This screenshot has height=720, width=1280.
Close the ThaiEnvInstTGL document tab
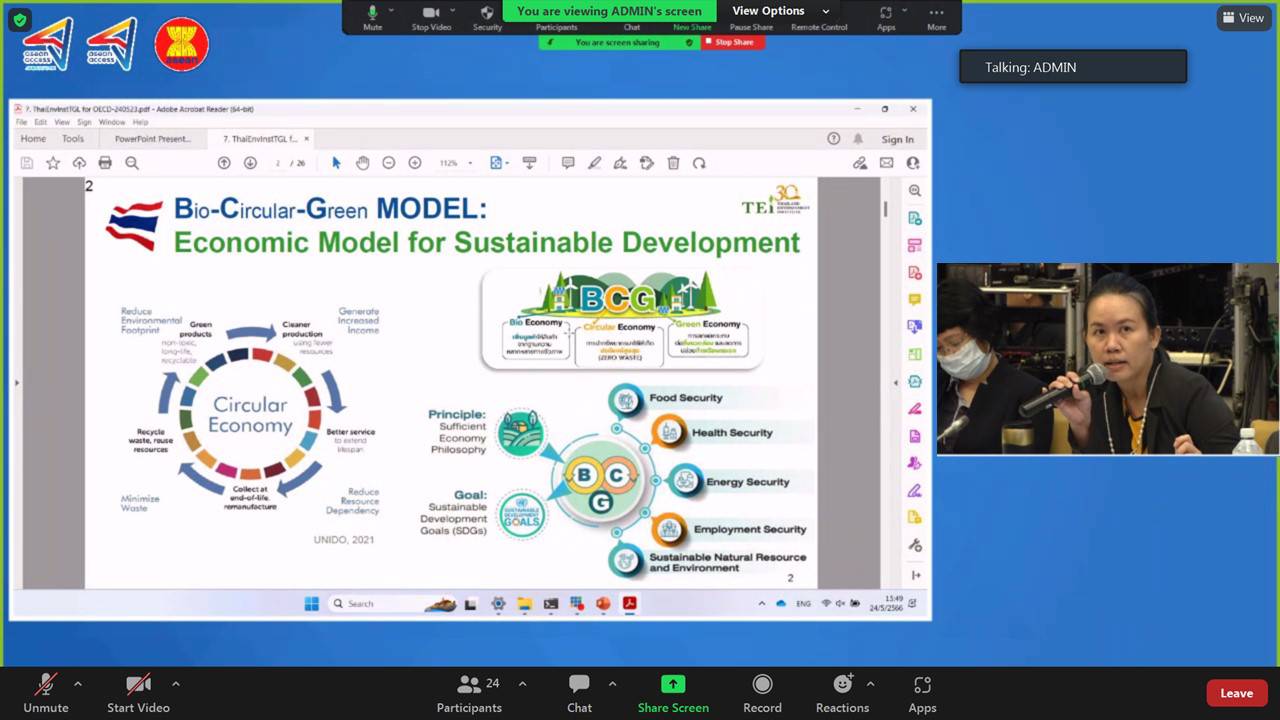[307, 139]
